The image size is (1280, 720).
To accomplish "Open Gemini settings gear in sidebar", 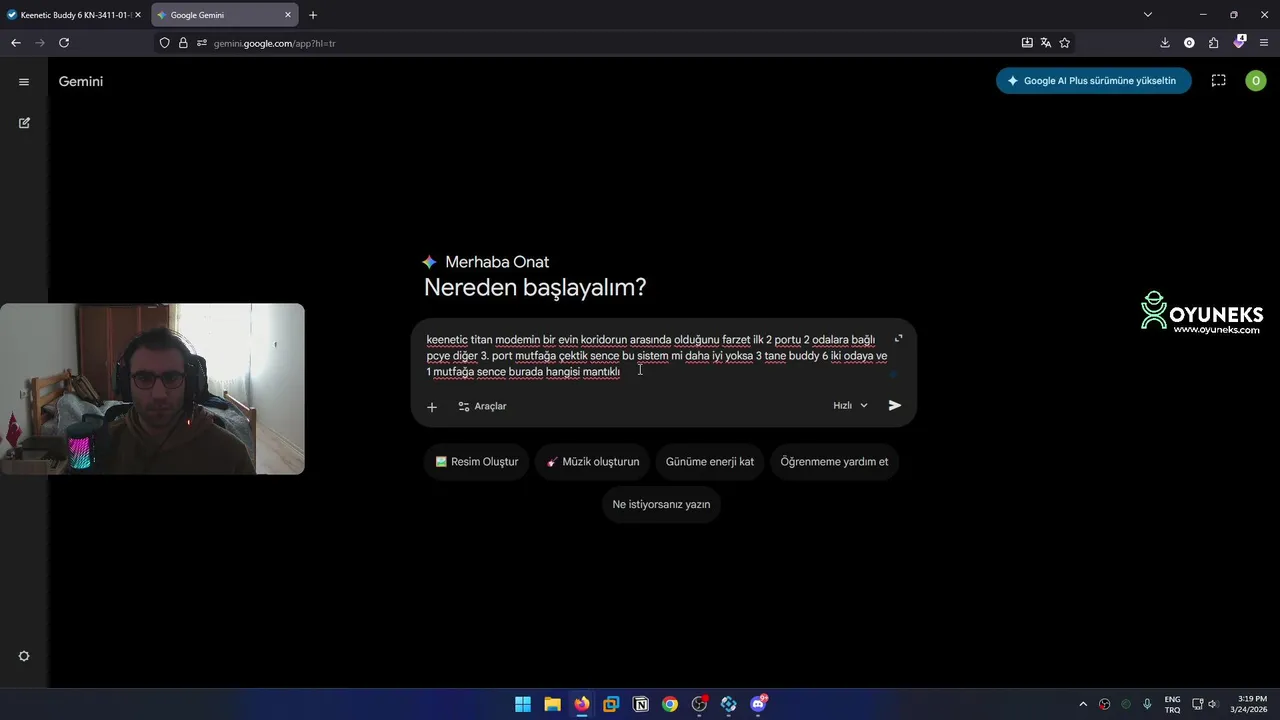I will coord(24,656).
